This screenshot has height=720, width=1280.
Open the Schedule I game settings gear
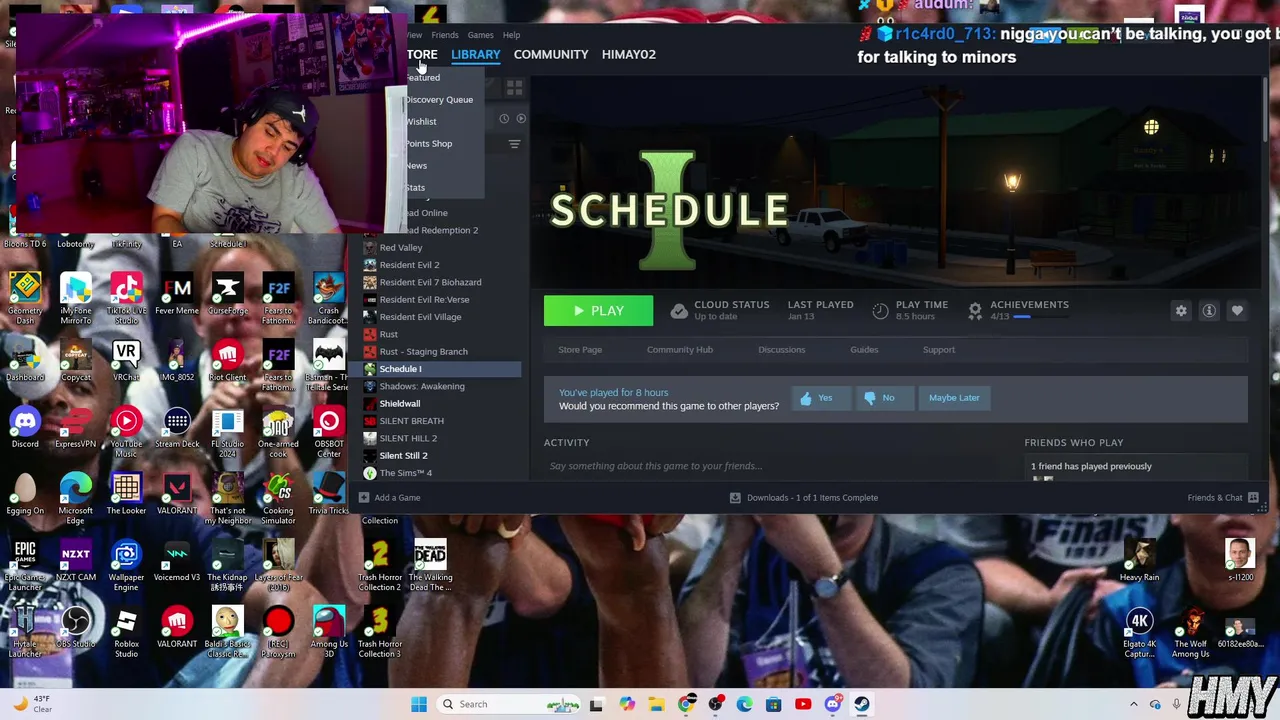pyautogui.click(x=1181, y=311)
